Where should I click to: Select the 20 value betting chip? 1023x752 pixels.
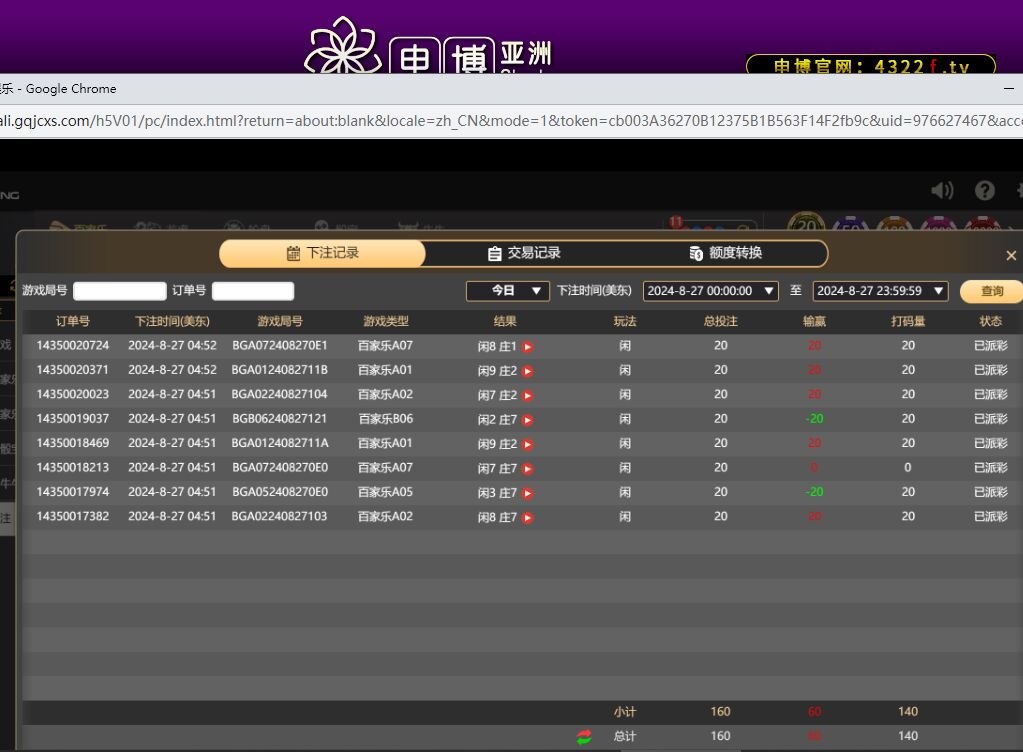point(806,226)
